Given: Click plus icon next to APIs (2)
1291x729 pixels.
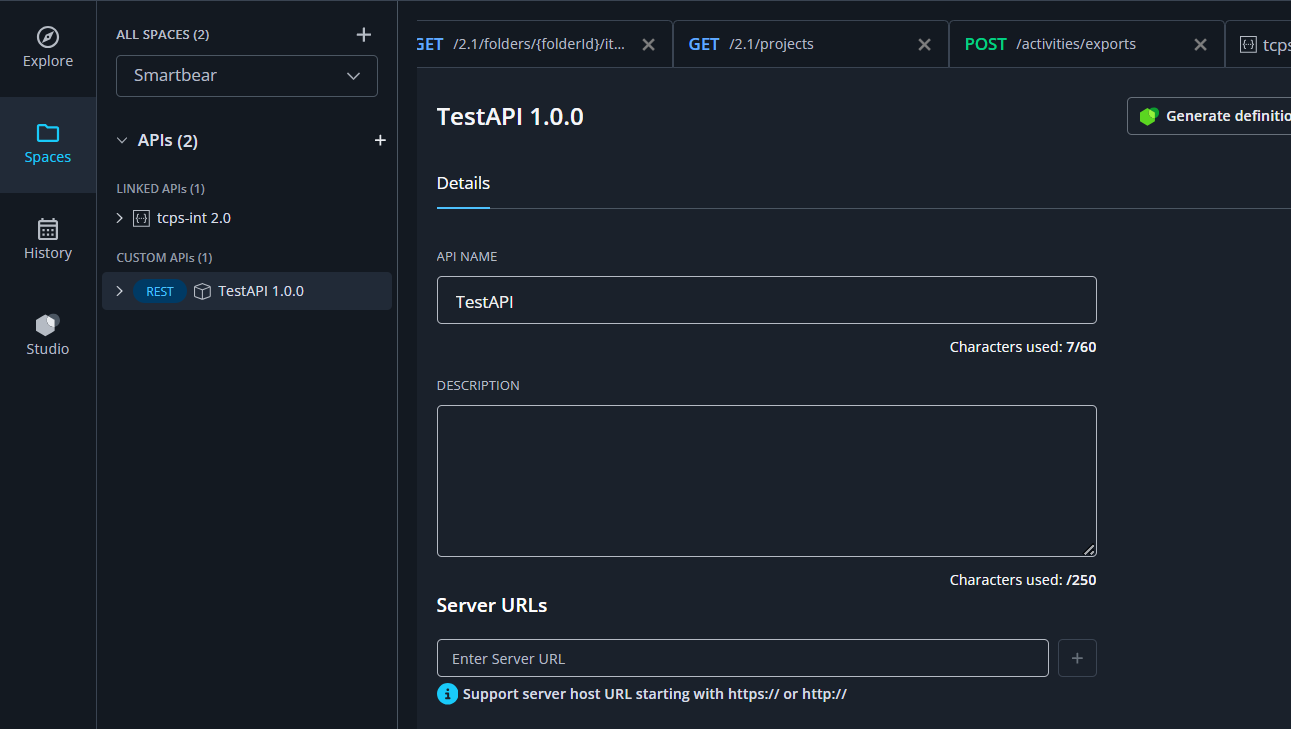Looking at the screenshot, I should [380, 141].
